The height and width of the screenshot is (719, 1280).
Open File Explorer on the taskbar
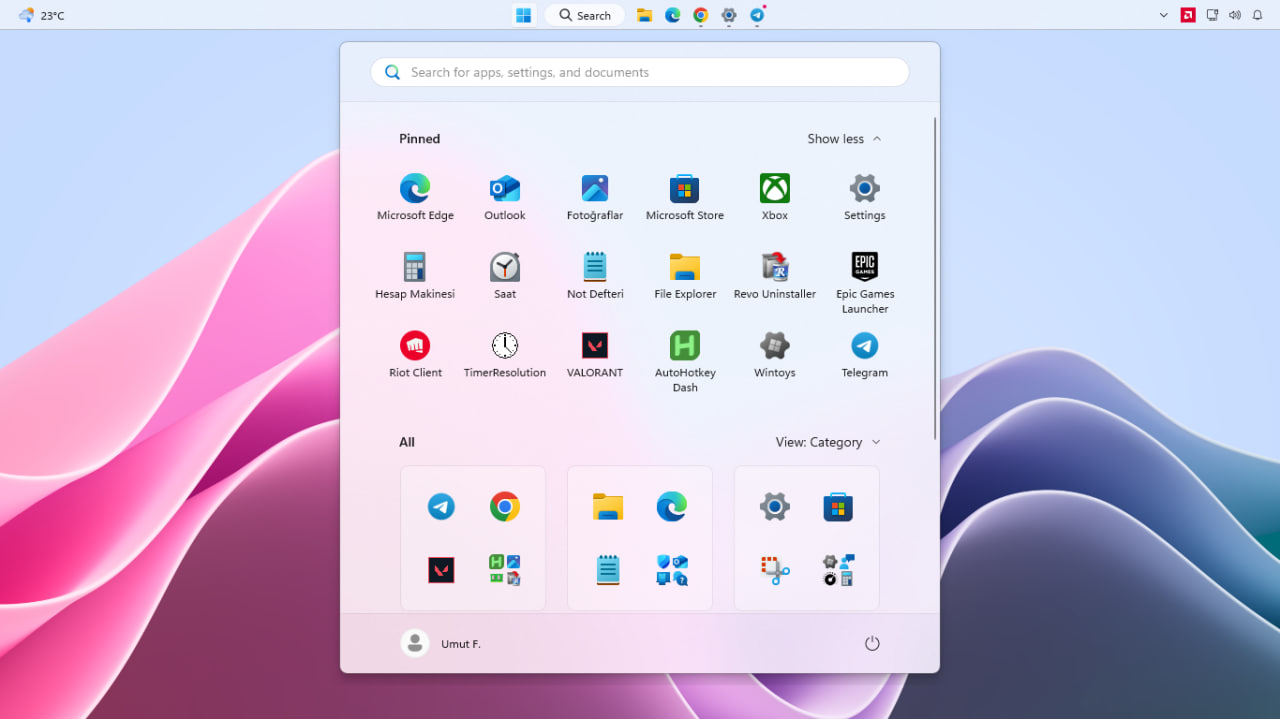(645, 15)
